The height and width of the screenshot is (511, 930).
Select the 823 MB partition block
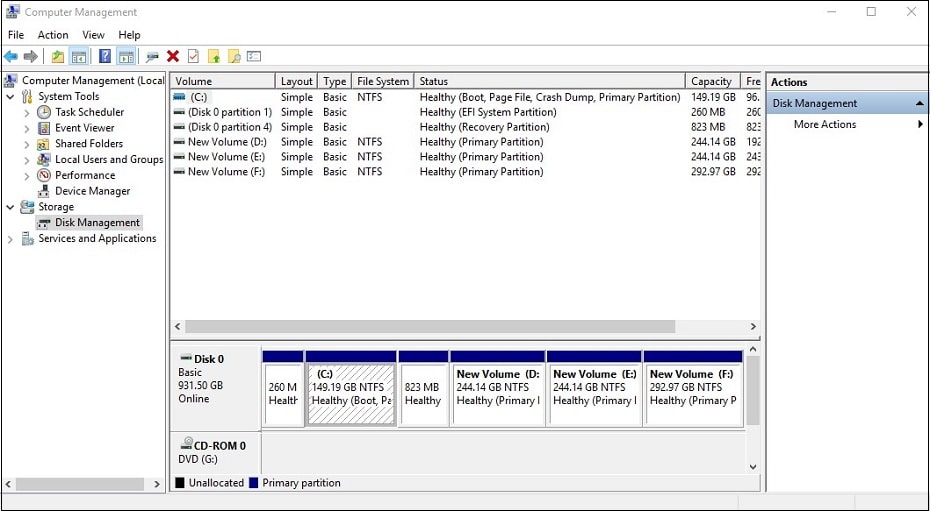(x=423, y=388)
